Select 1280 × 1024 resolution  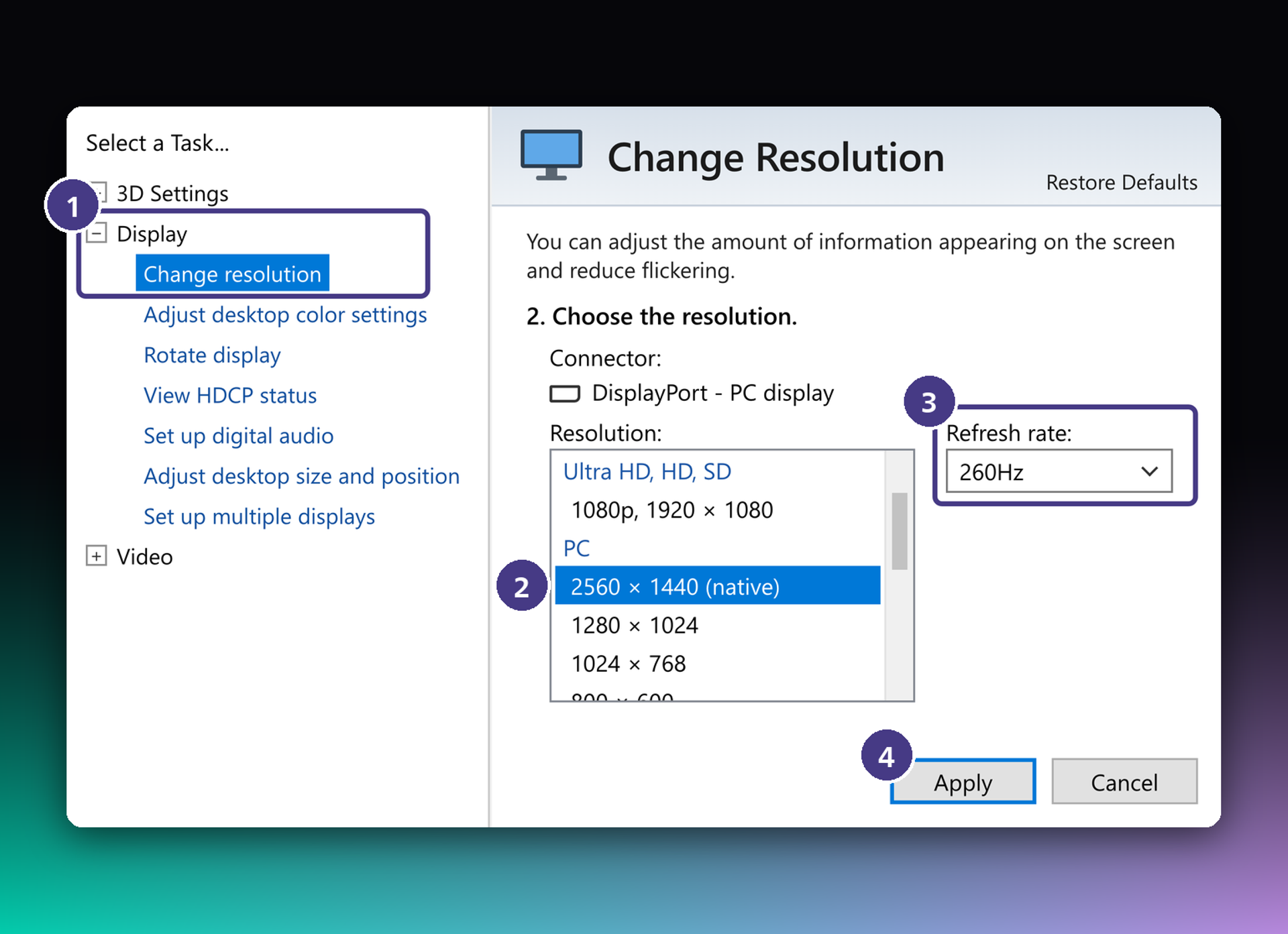(717, 625)
